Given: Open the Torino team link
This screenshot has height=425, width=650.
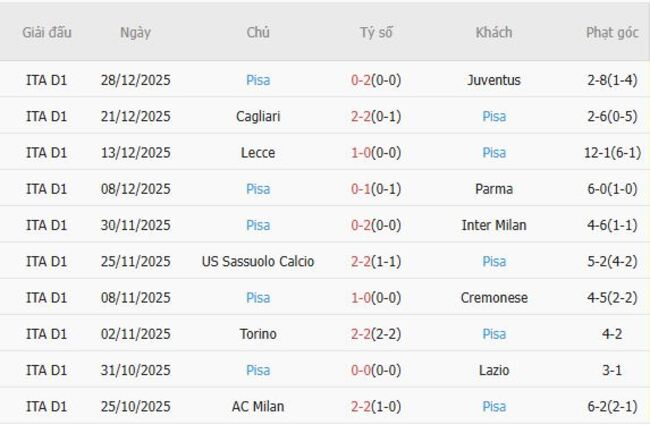Looking at the screenshot, I should (x=258, y=334).
